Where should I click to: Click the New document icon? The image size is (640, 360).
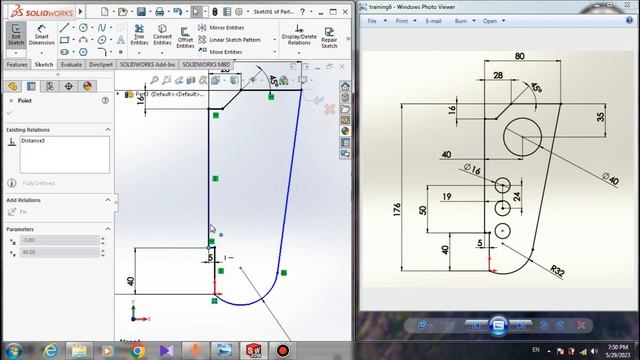pos(105,12)
